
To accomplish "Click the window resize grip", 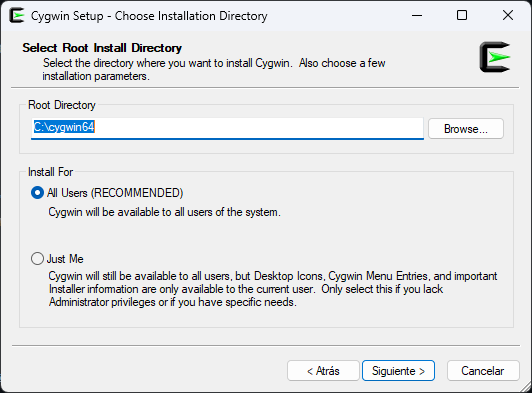I will coord(526,387).
